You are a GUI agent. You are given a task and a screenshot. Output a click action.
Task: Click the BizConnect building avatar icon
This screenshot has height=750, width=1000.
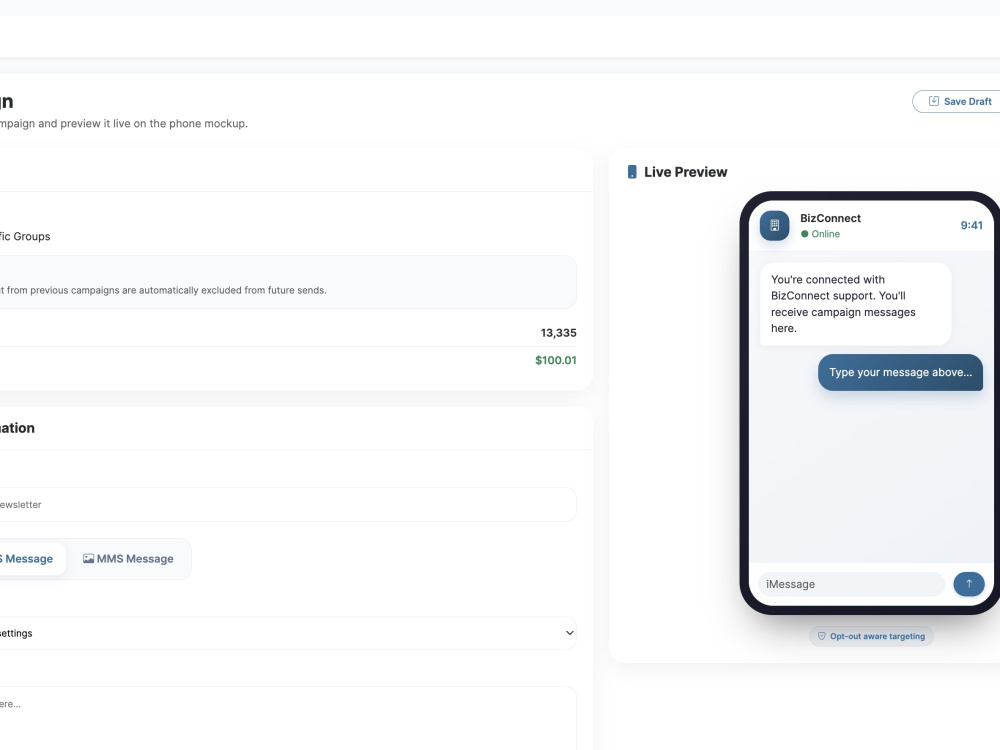[x=774, y=225]
